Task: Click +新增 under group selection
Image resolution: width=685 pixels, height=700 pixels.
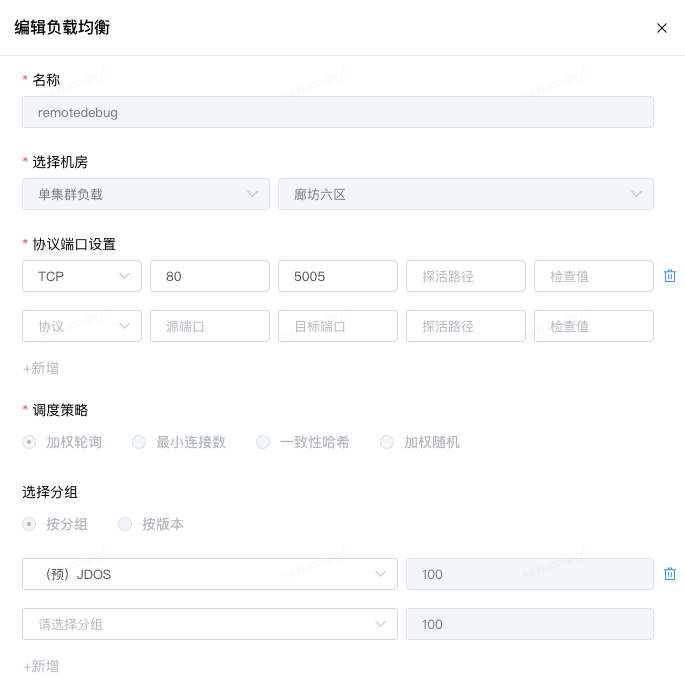Action: click(x=41, y=666)
